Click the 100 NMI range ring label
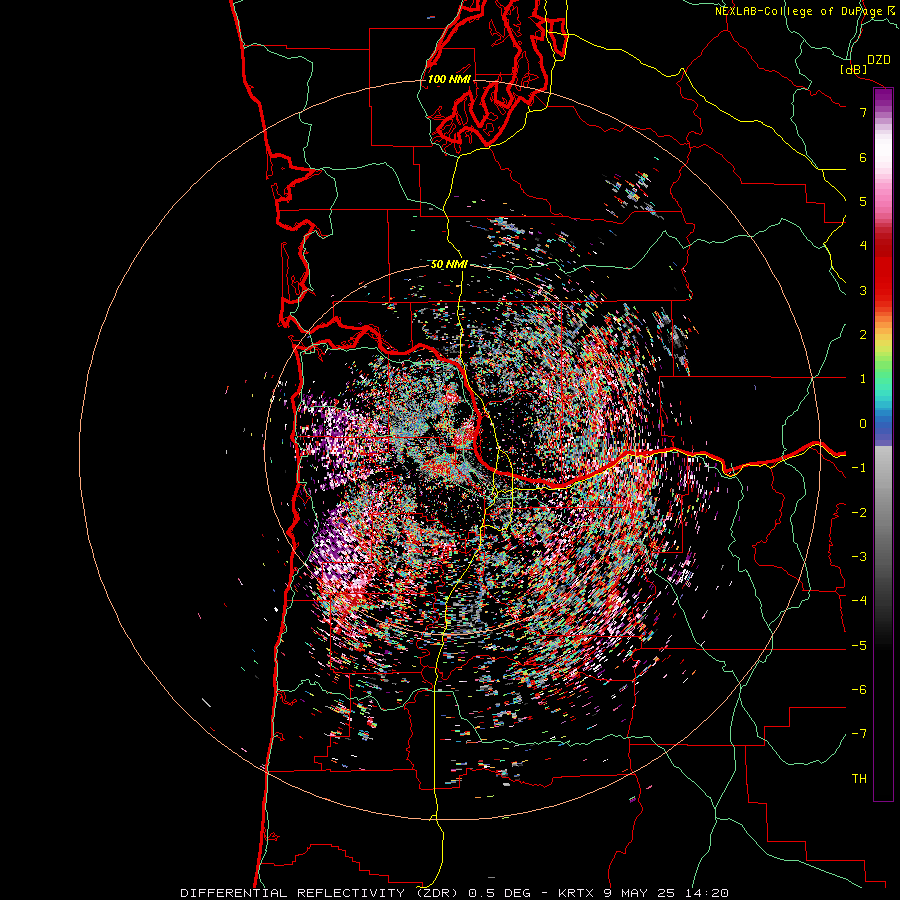900x900 pixels. (449, 79)
